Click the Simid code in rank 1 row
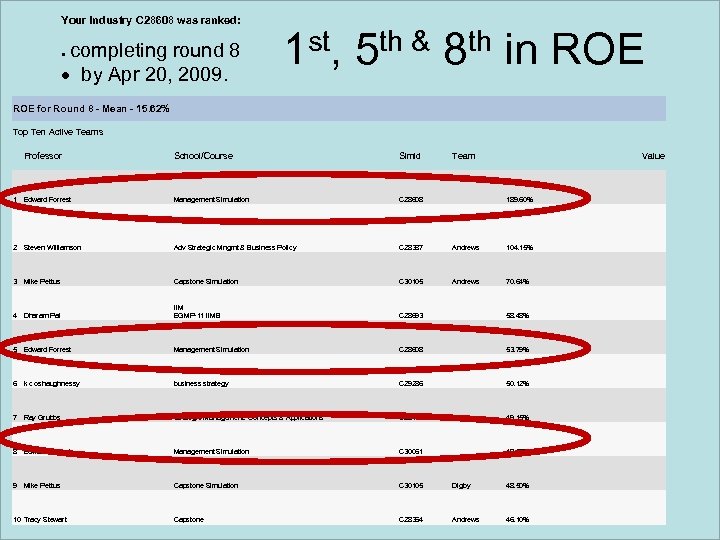The width and height of the screenshot is (720, 540). click(411, 200)
